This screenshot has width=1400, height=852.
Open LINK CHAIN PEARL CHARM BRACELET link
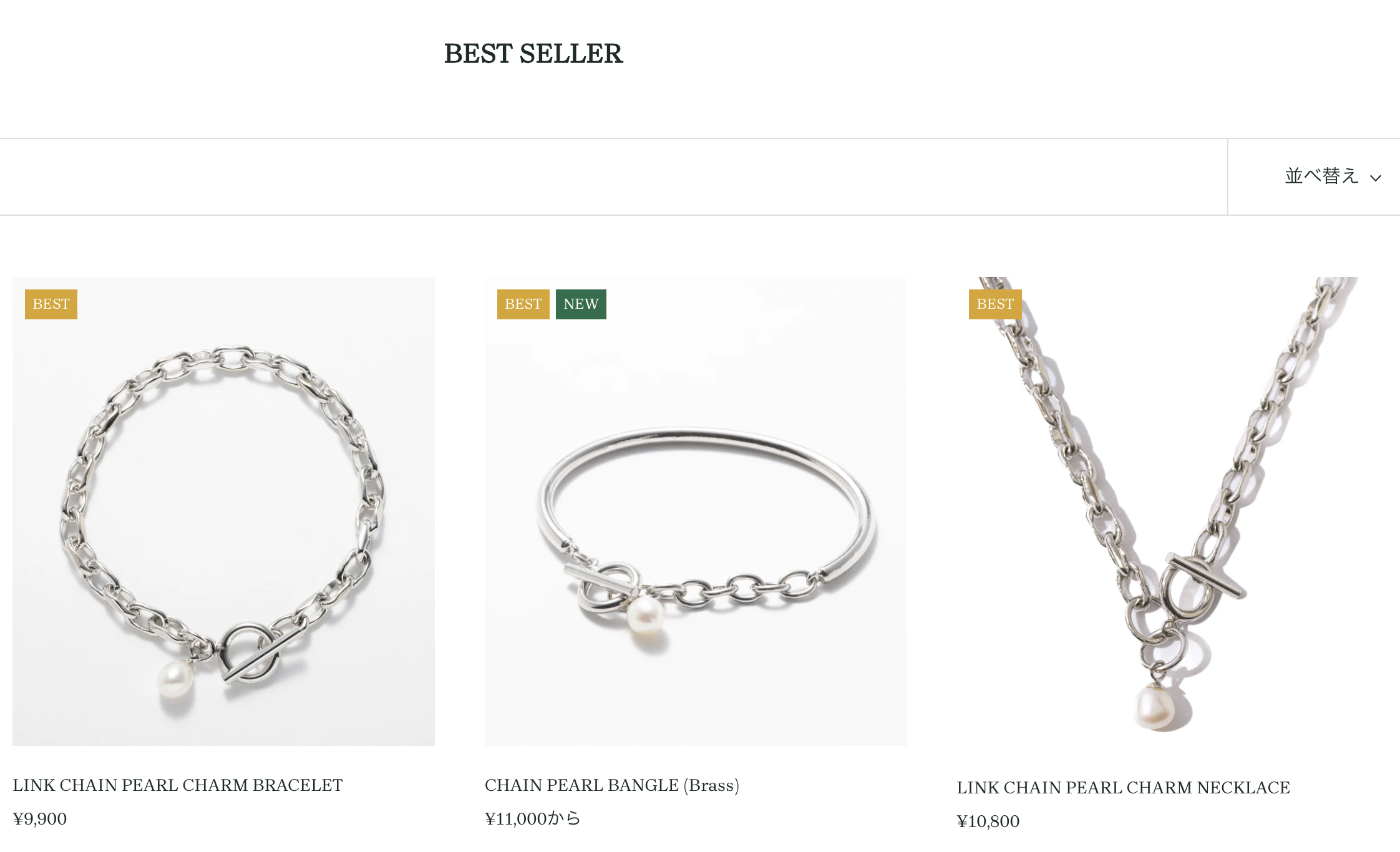coord(178,785)
